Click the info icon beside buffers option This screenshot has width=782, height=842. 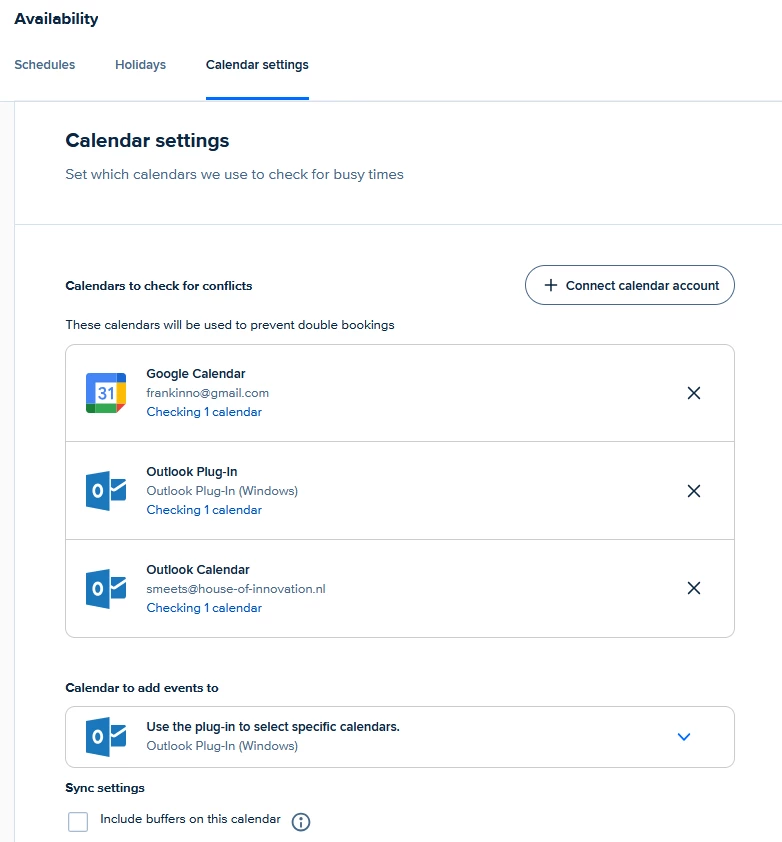pyautogui.click(x=301, y=822)
